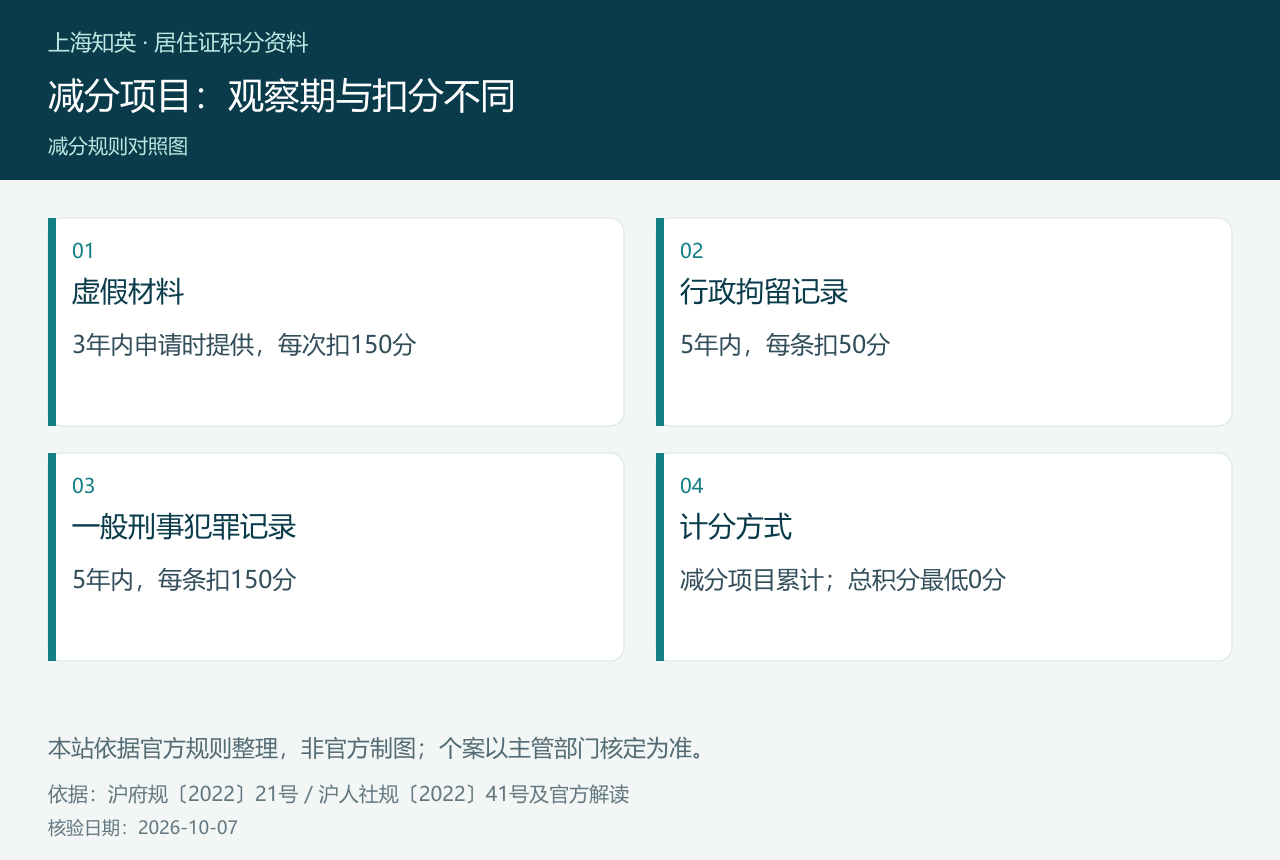Click card number '02'

(692, 251)
